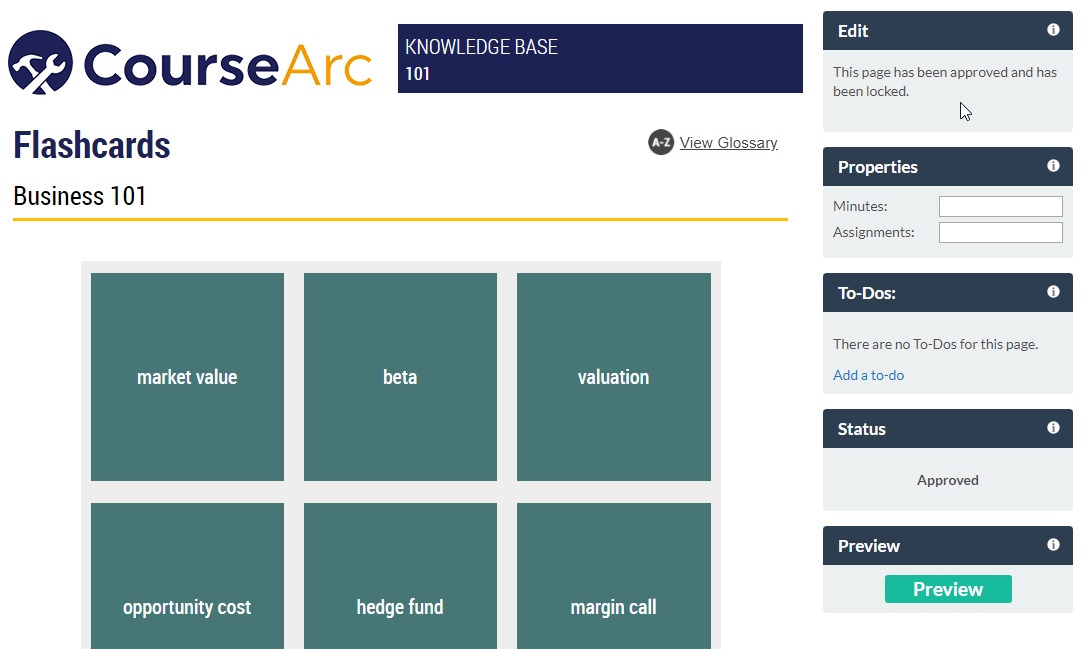Flip the valuation flashcard
Image resolution: width=1082 pixels, height=649 pixels.
(613, 377)
